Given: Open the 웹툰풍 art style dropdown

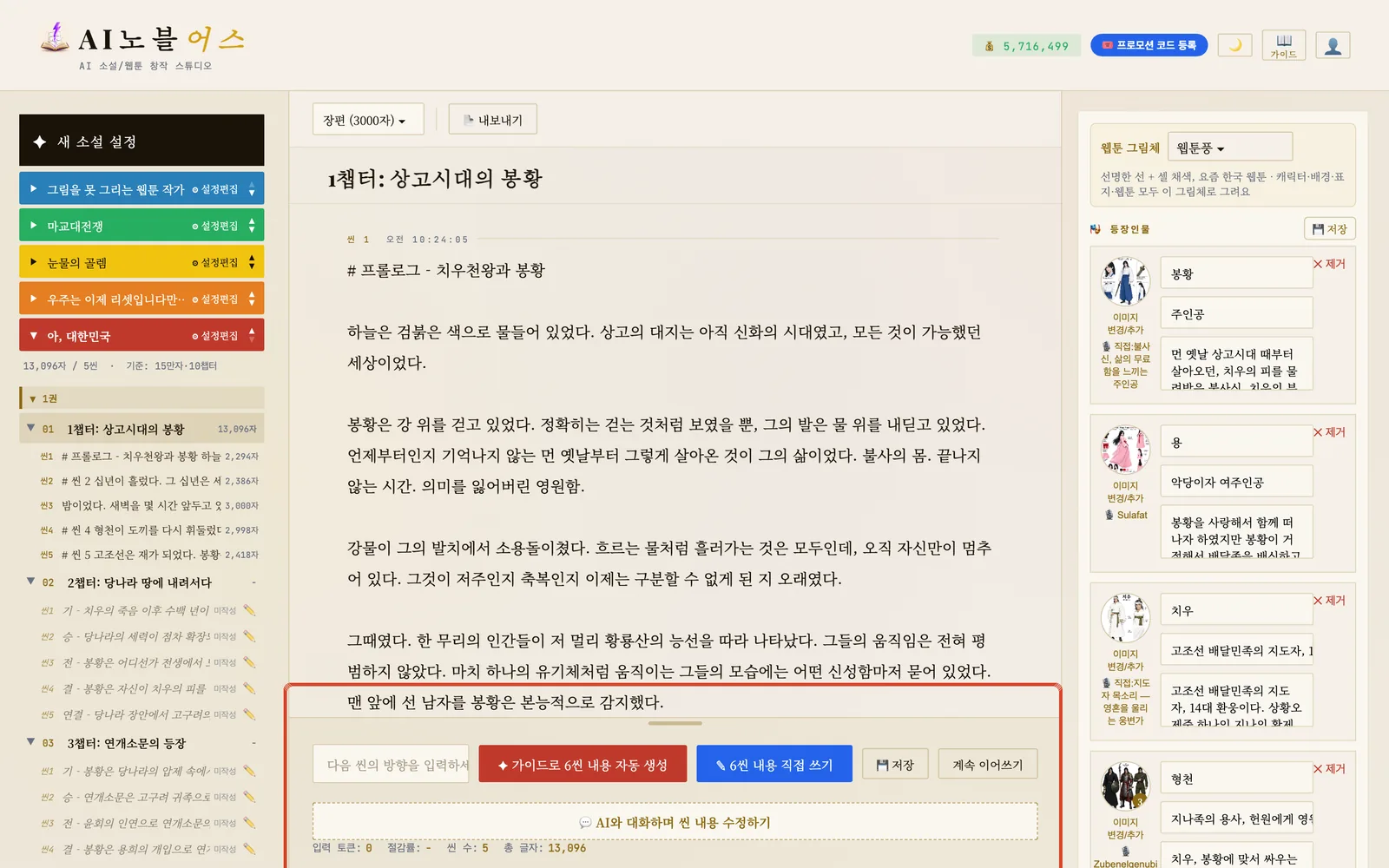Looking at the screenshot, I should (x=1230, y=148).
